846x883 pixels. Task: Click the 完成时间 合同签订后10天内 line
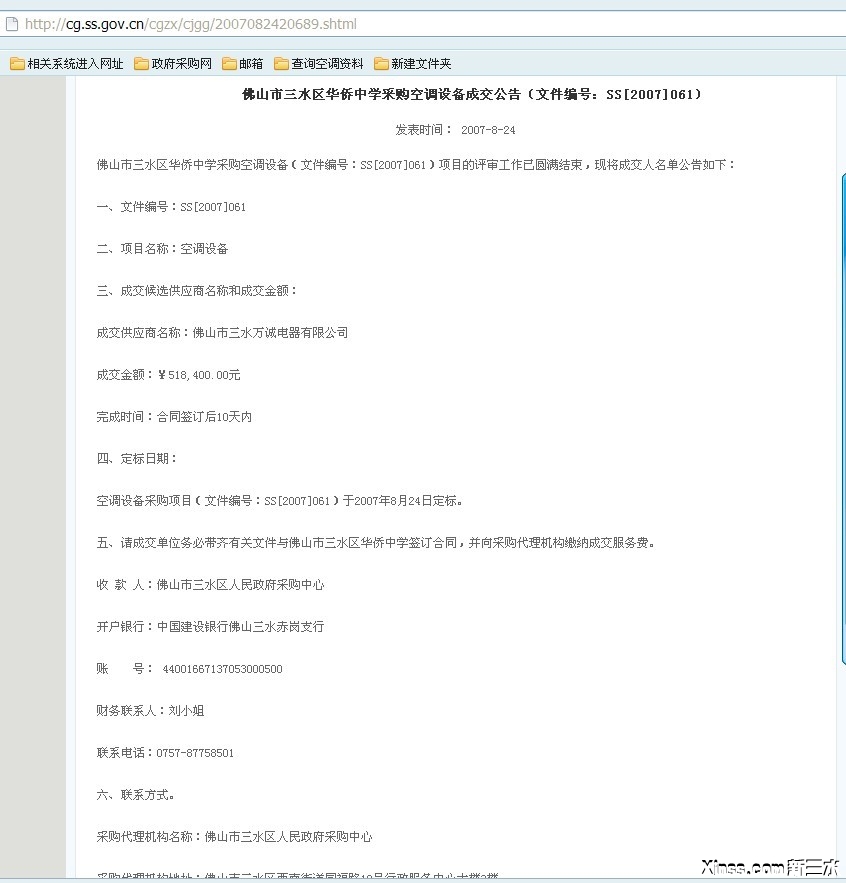[x=174, y=417]
